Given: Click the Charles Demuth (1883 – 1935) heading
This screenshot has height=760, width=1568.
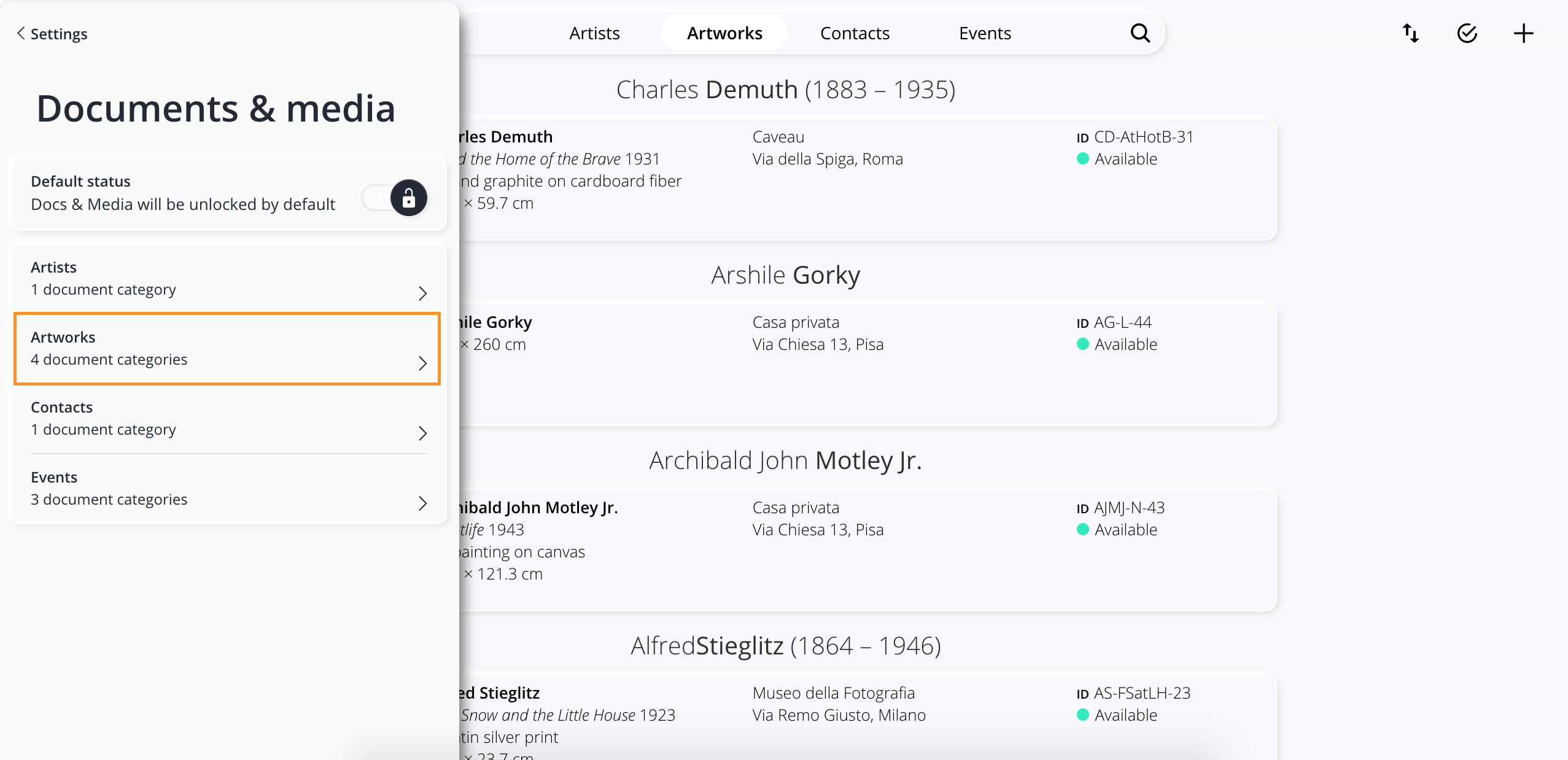Looking at the screenshot, I should pyautogui.click(x=786, y=90).
